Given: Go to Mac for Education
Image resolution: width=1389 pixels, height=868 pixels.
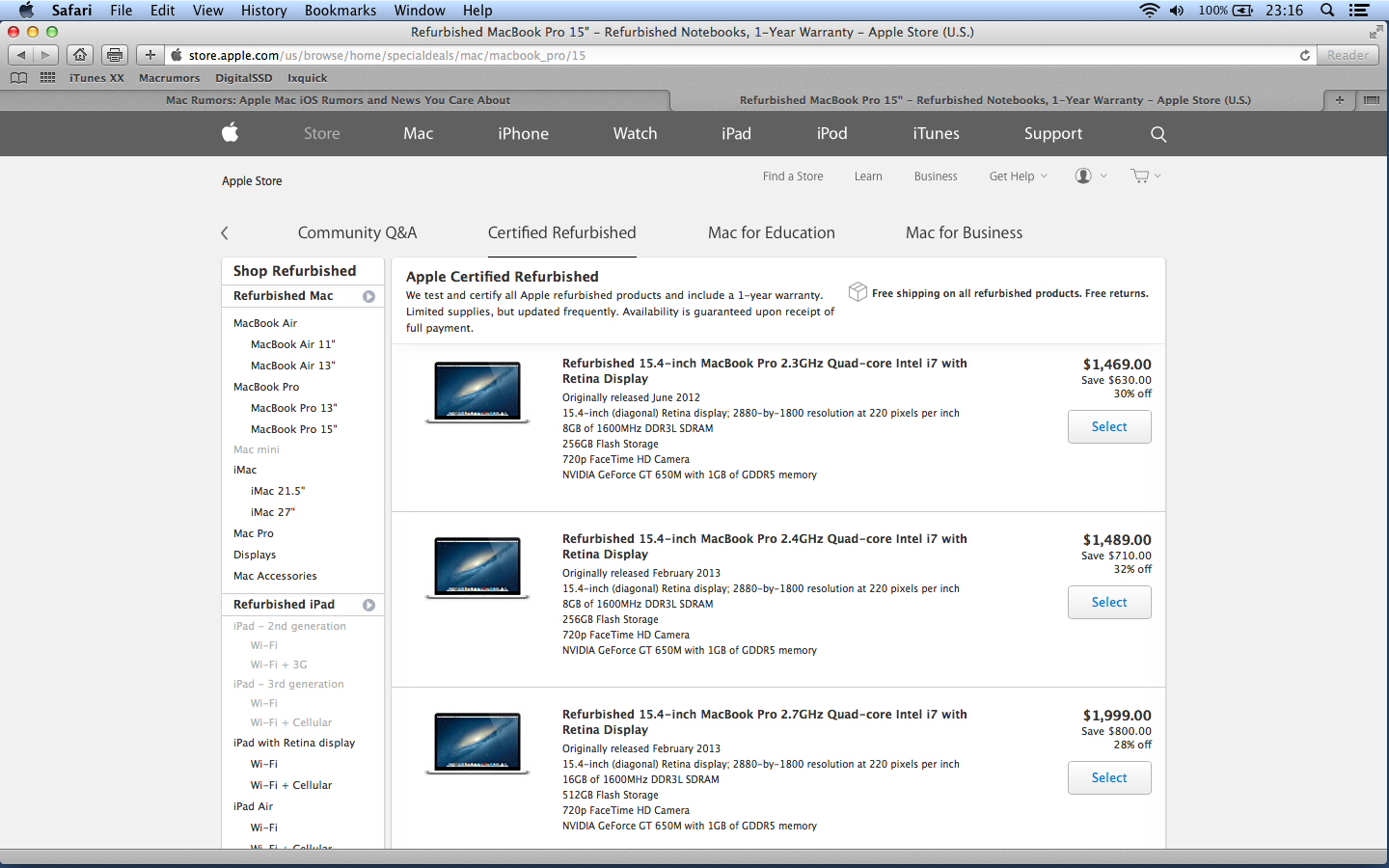Looking at the screenshot, I should (x=772, y=232).
